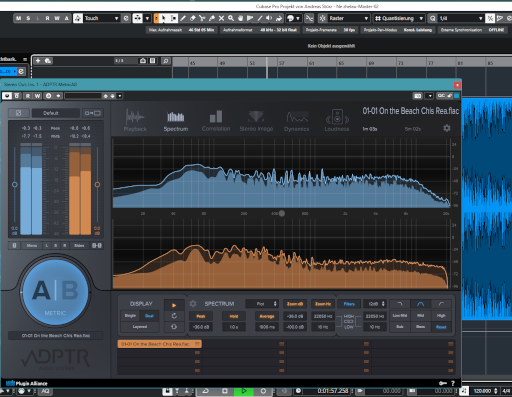
Task: Open Spectrum section gear settings
Action: 193,304
